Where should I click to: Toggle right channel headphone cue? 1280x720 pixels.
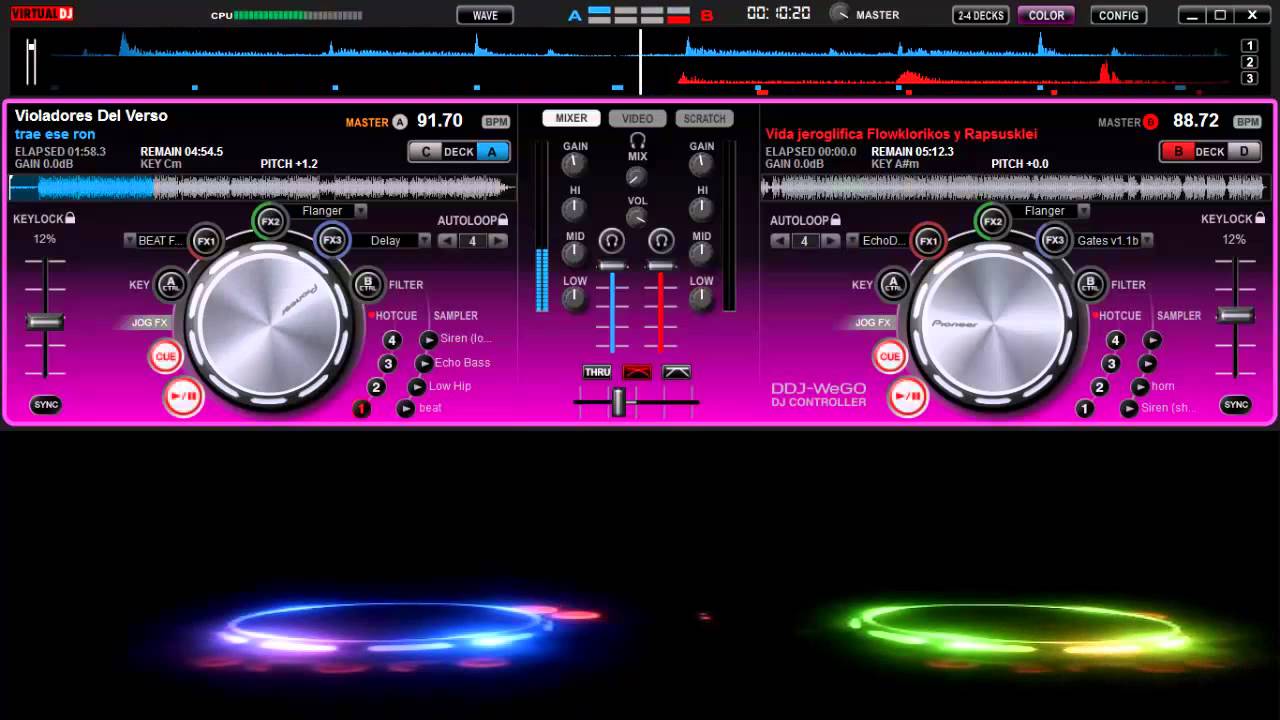coord(661,241)
